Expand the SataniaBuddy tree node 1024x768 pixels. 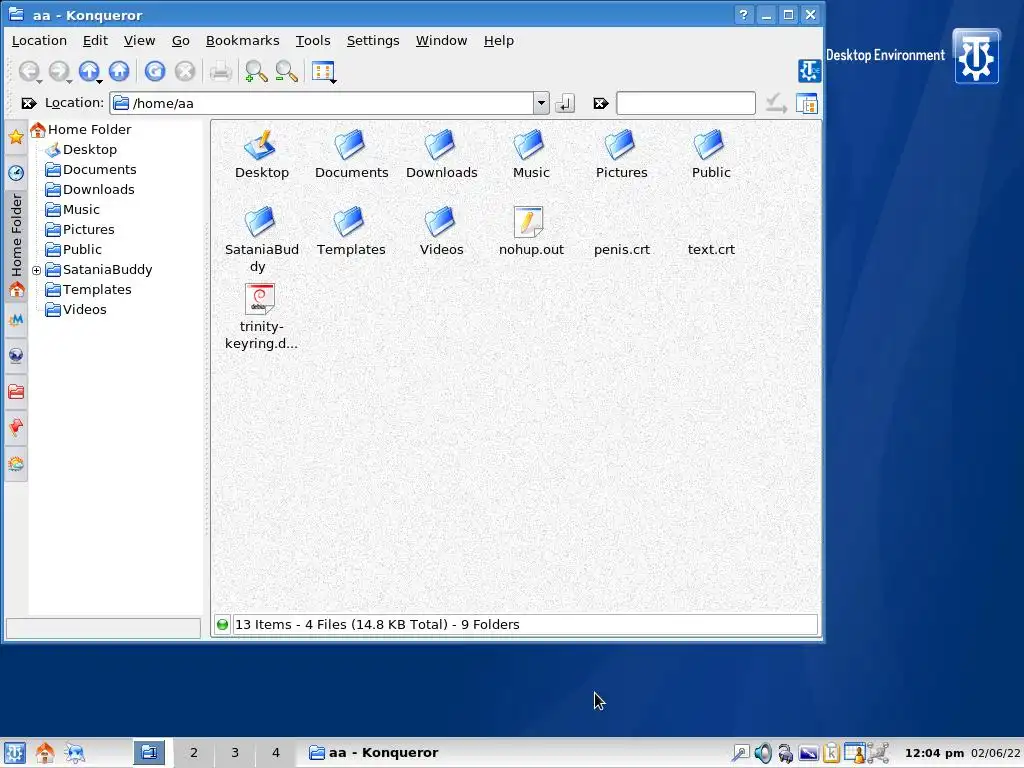pyautogui.click(x=37, y=270)
